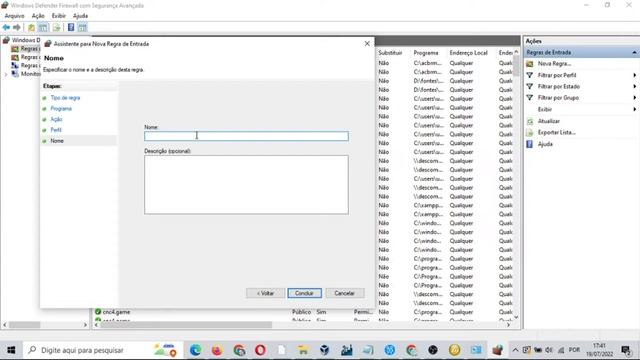
Task: Open the Ação menu
Action: (38, 16)
